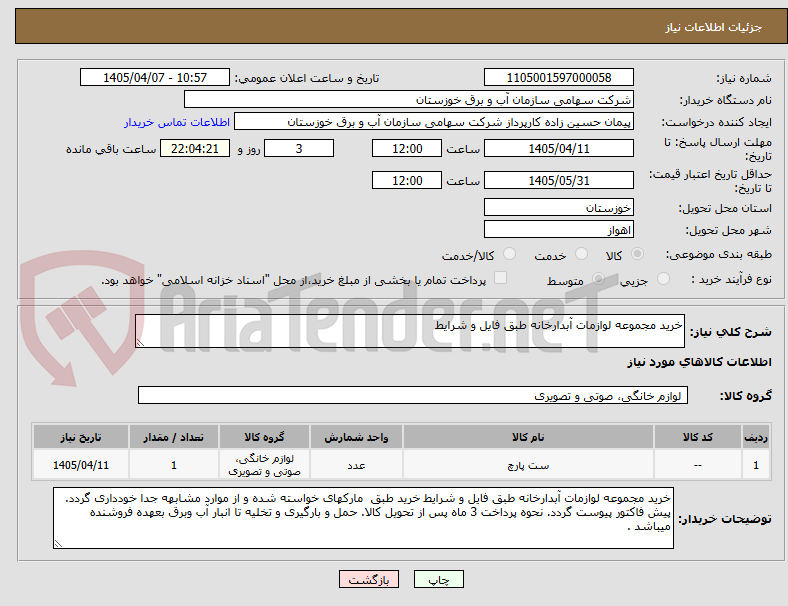Click the response deadline date 1405/04/11 field

[x=559, y=149]
